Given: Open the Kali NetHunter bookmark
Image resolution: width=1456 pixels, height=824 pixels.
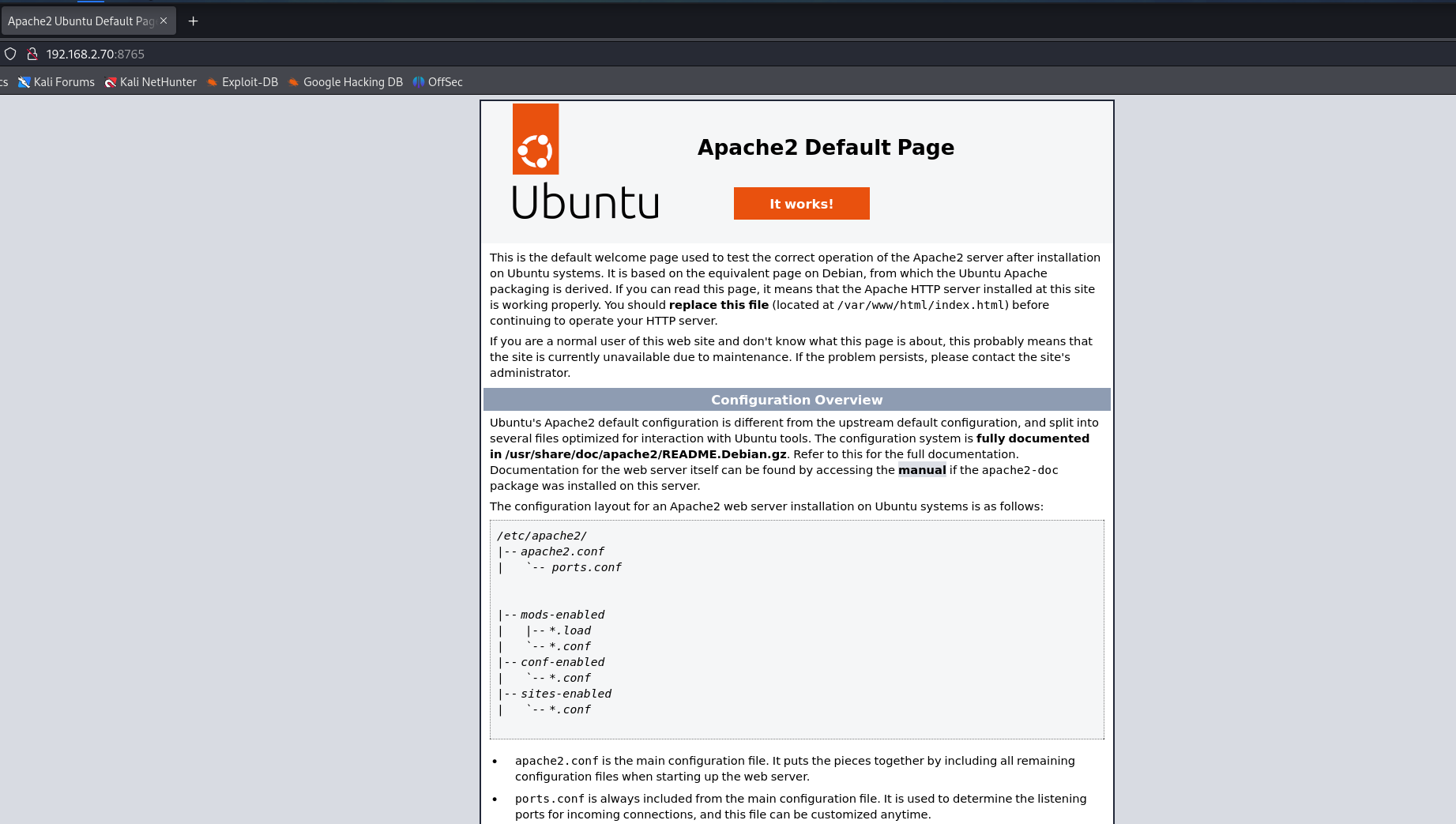Looking at the screenshot, I should pyautogui.click(x=151, y=82).
